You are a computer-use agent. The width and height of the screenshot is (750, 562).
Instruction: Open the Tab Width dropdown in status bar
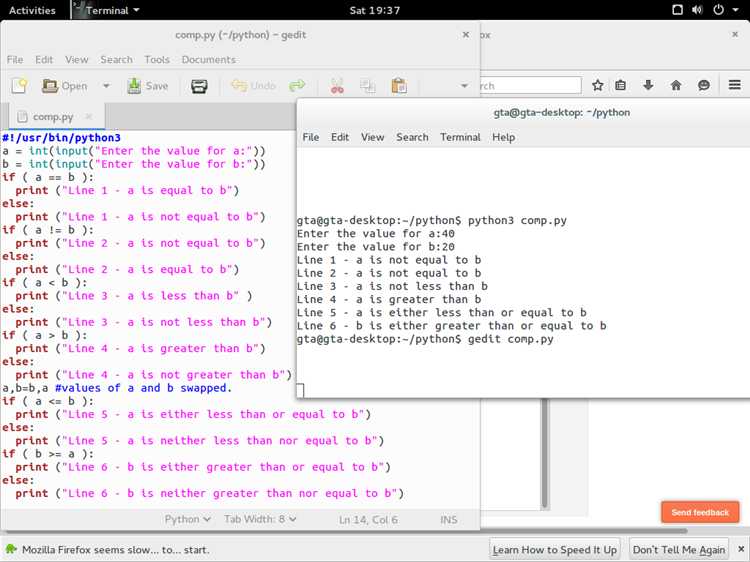pyautogui.click(x=260, y=519)
